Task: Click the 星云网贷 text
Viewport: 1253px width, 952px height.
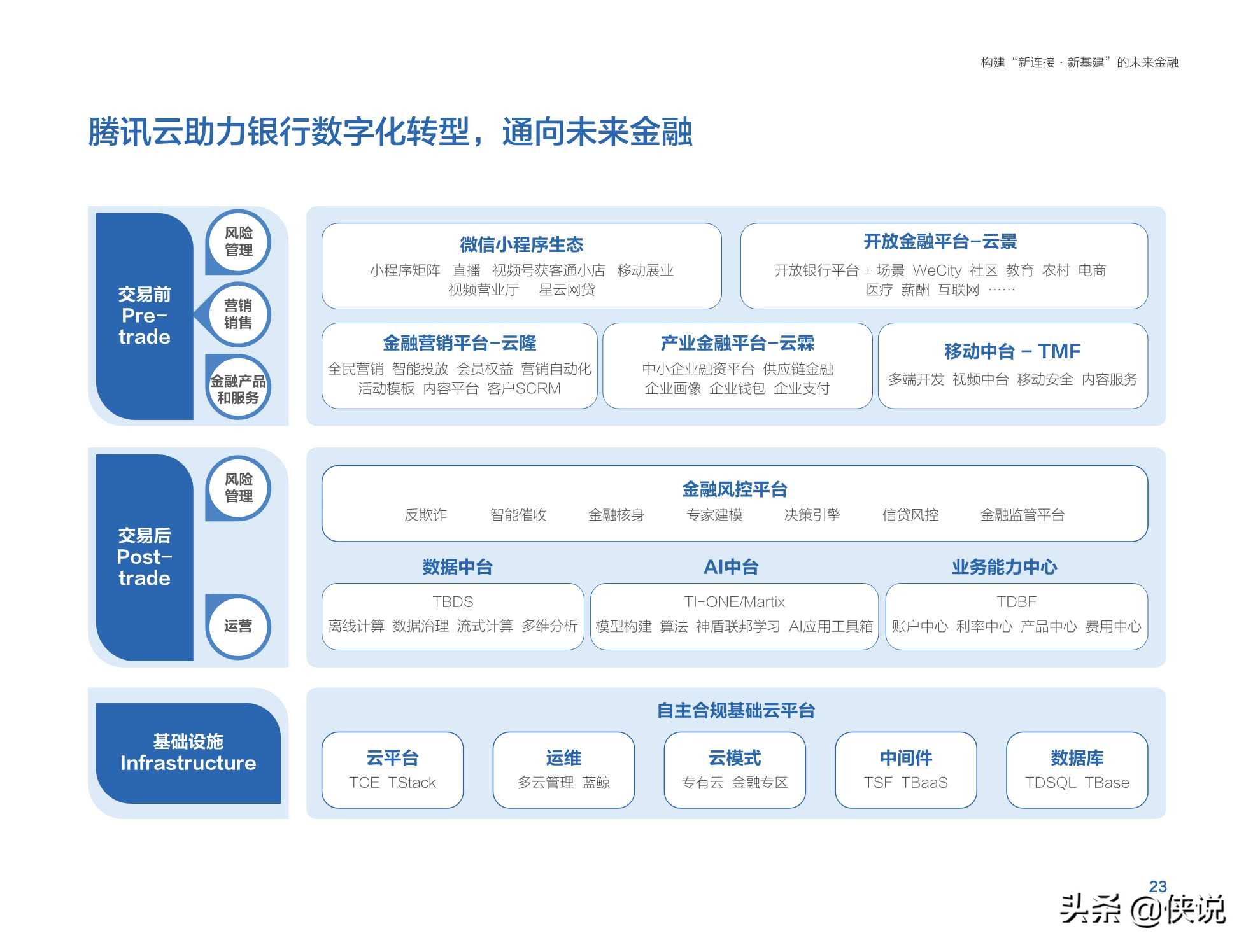Action: pyautogui.click(x=567, y=290)
